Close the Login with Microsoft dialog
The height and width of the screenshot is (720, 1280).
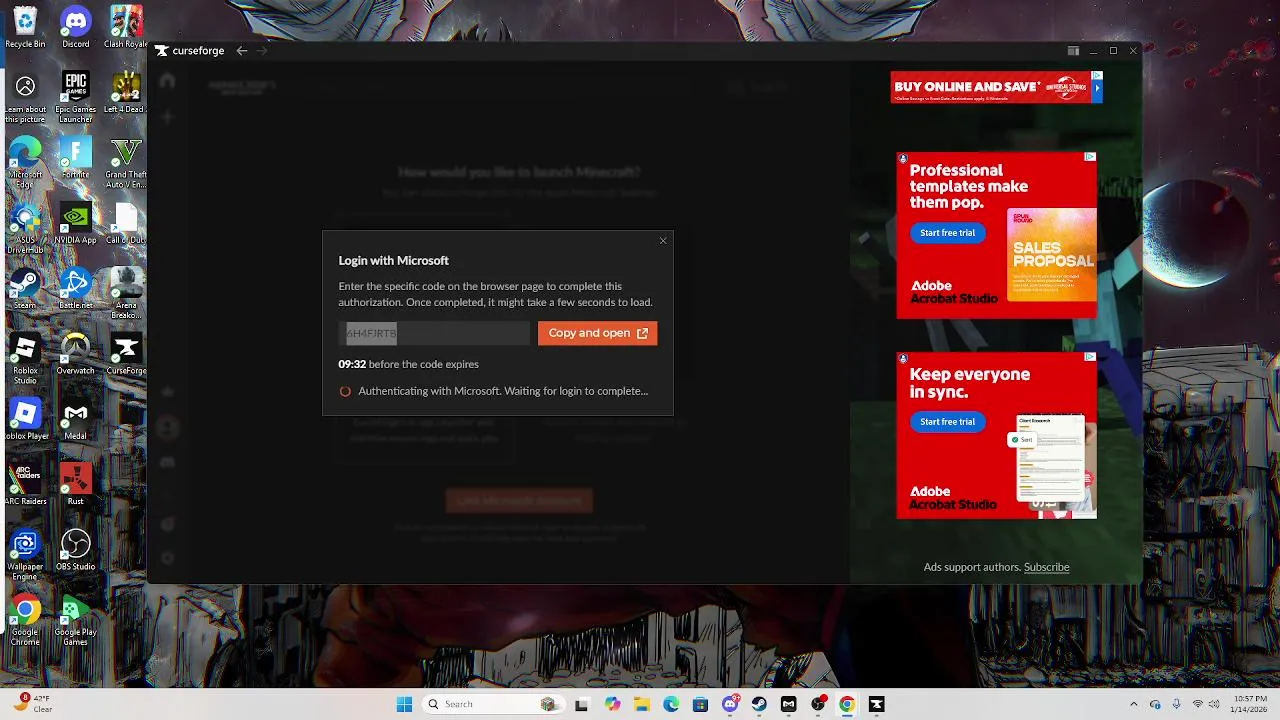(663, 241)
